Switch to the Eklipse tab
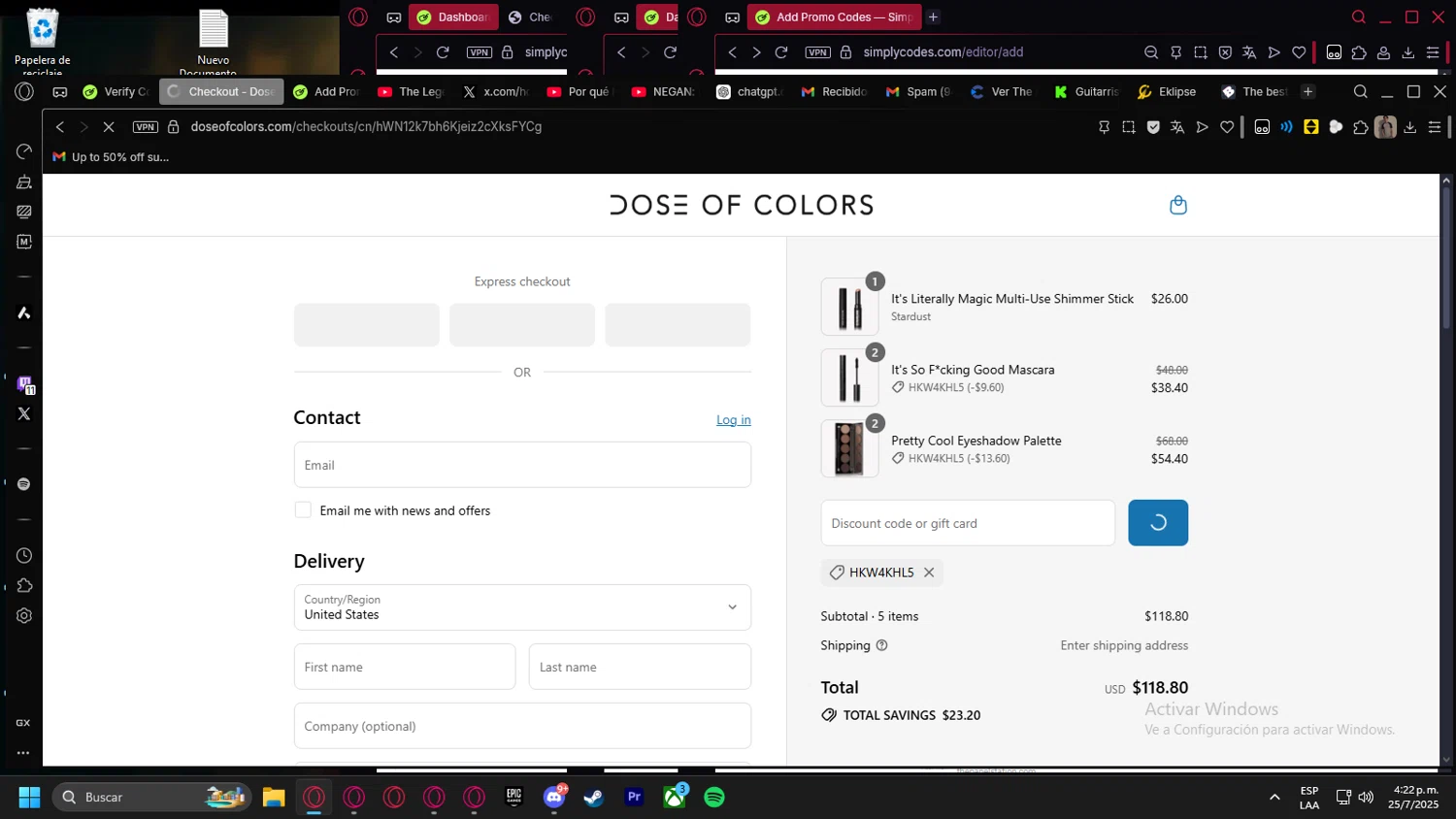 pos(1167,91)
